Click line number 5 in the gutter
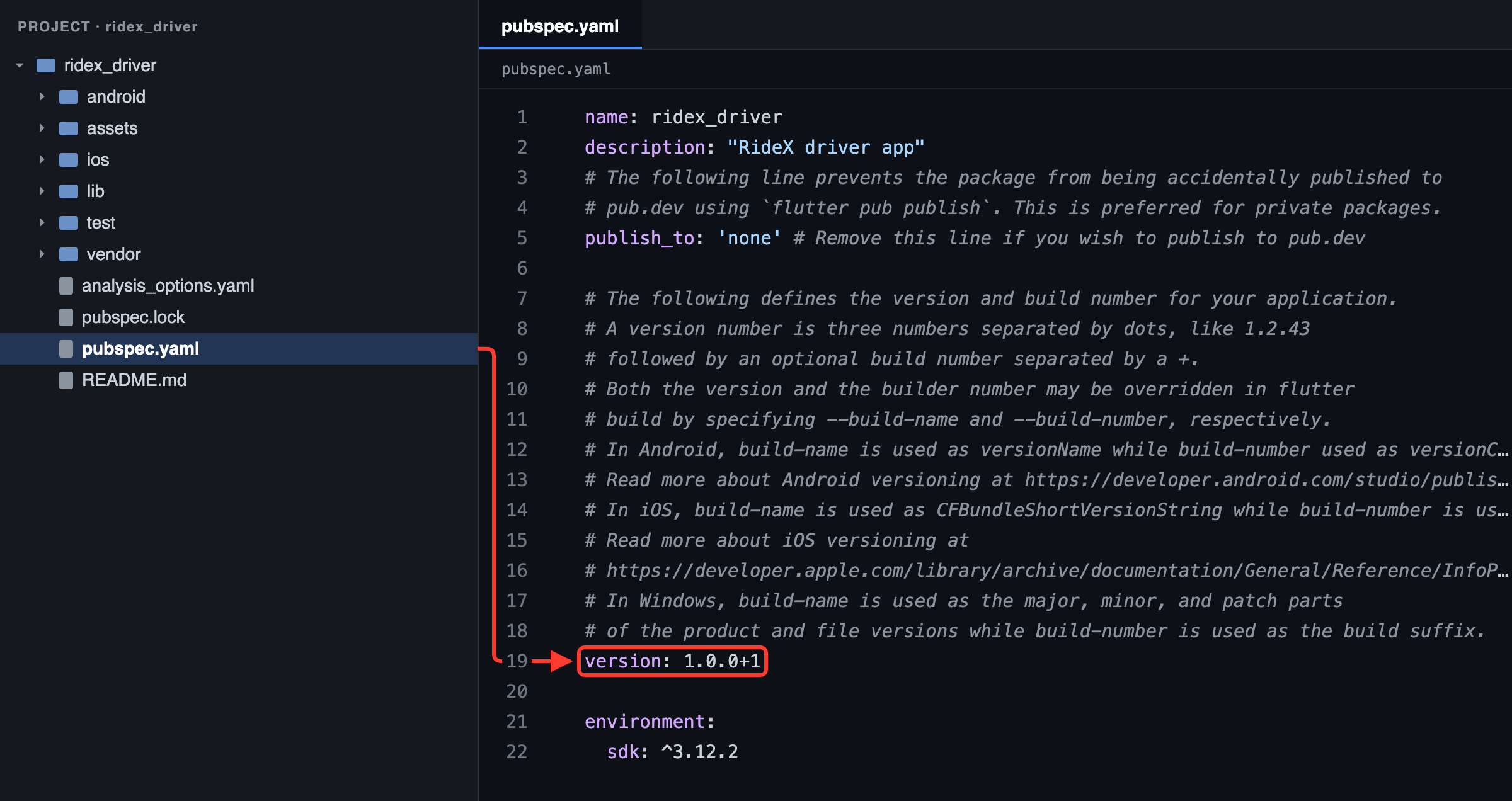The height and width of the screenshot is (801, 1512). pos(522,238)
